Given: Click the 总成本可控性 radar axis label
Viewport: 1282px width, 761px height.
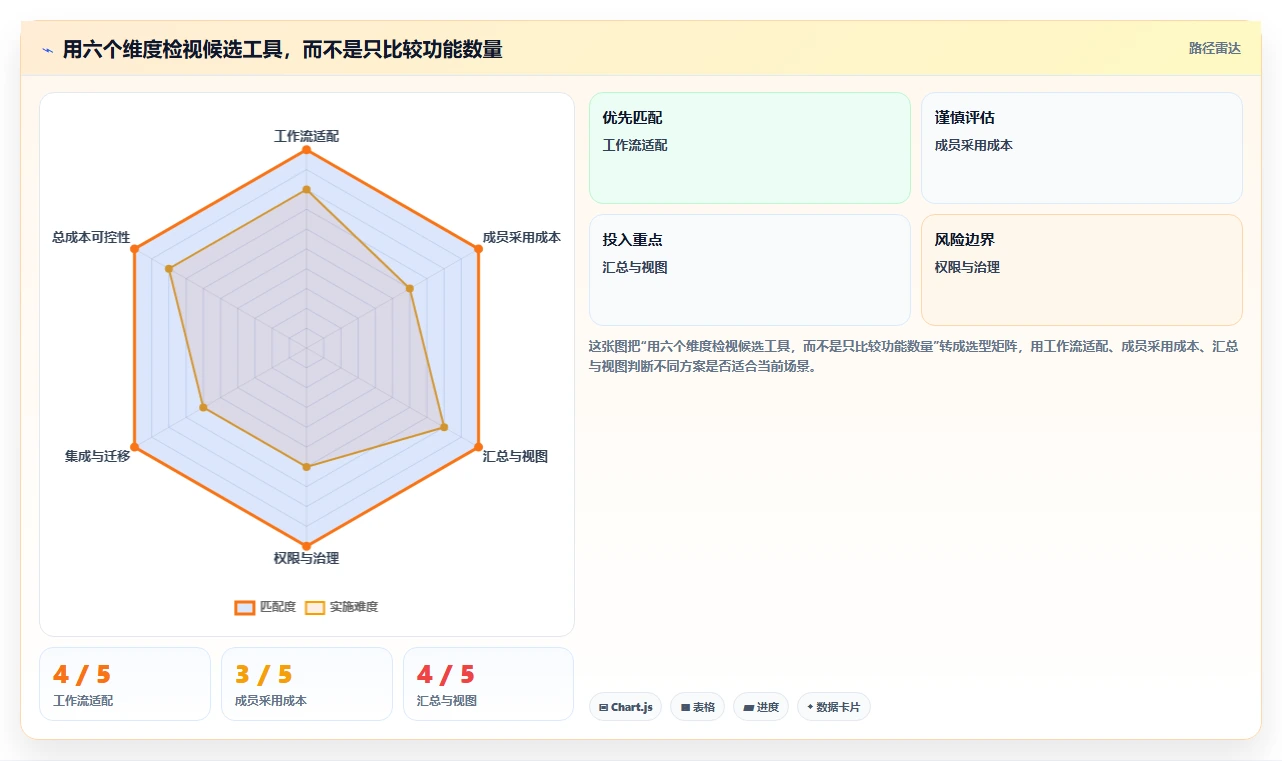Looking at the screenshot, I should point(91,237).
